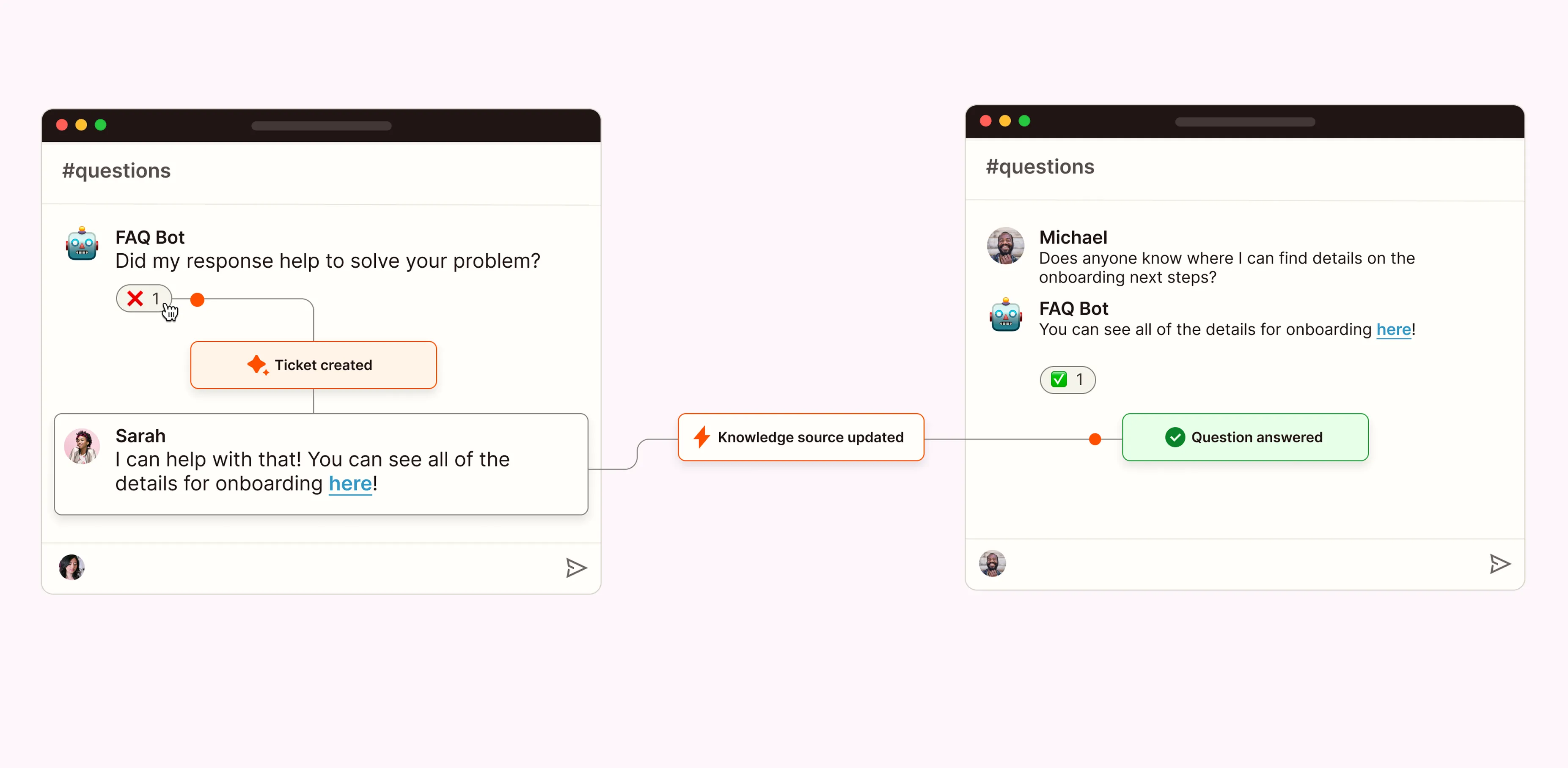Toggle the ❌ reaction under FAQ Bot's question
The width and height of the screenshot is (1568, 768).
pos(144,298)
